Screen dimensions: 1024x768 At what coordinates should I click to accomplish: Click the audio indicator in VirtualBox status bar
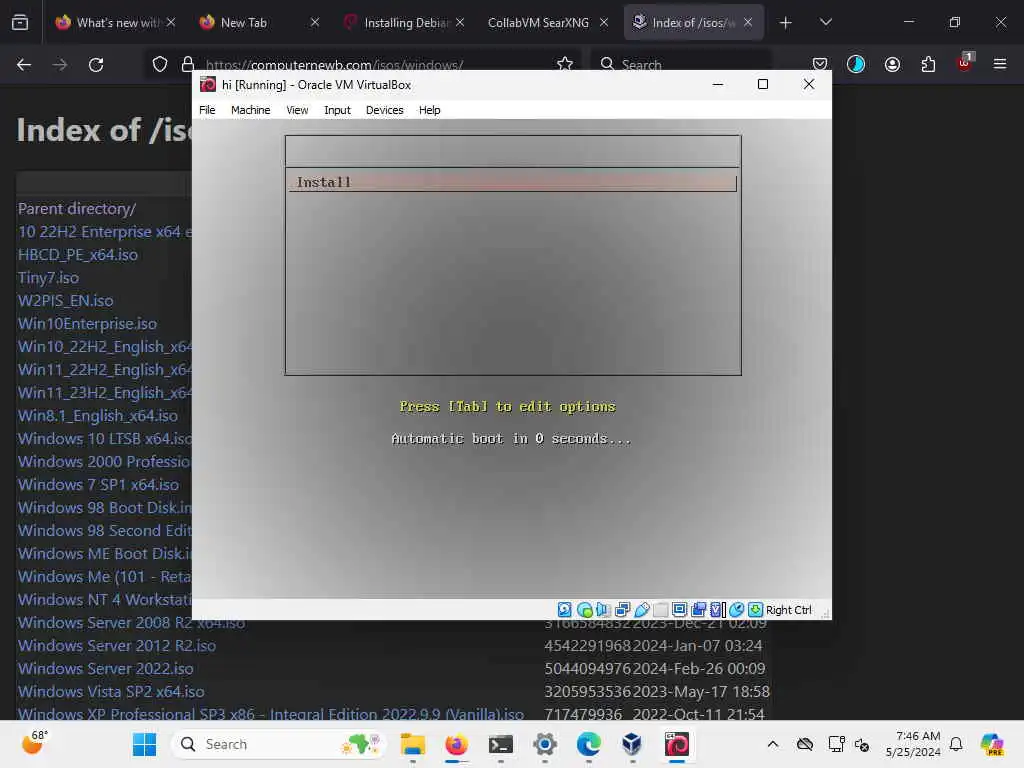(x=603, y=609)
